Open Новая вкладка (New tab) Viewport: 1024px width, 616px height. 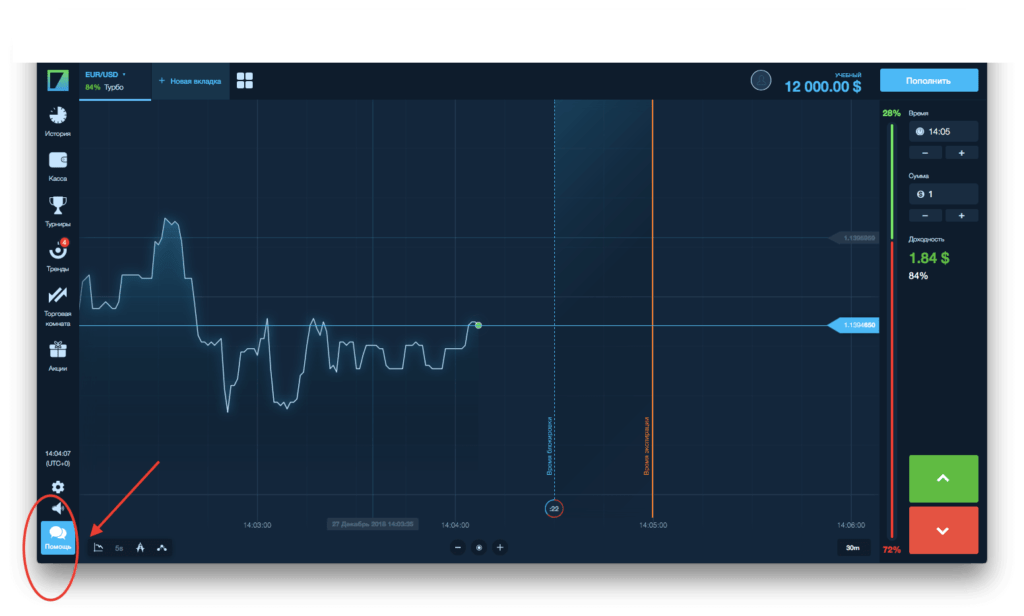pyautogui.click(x=189, y=80)
